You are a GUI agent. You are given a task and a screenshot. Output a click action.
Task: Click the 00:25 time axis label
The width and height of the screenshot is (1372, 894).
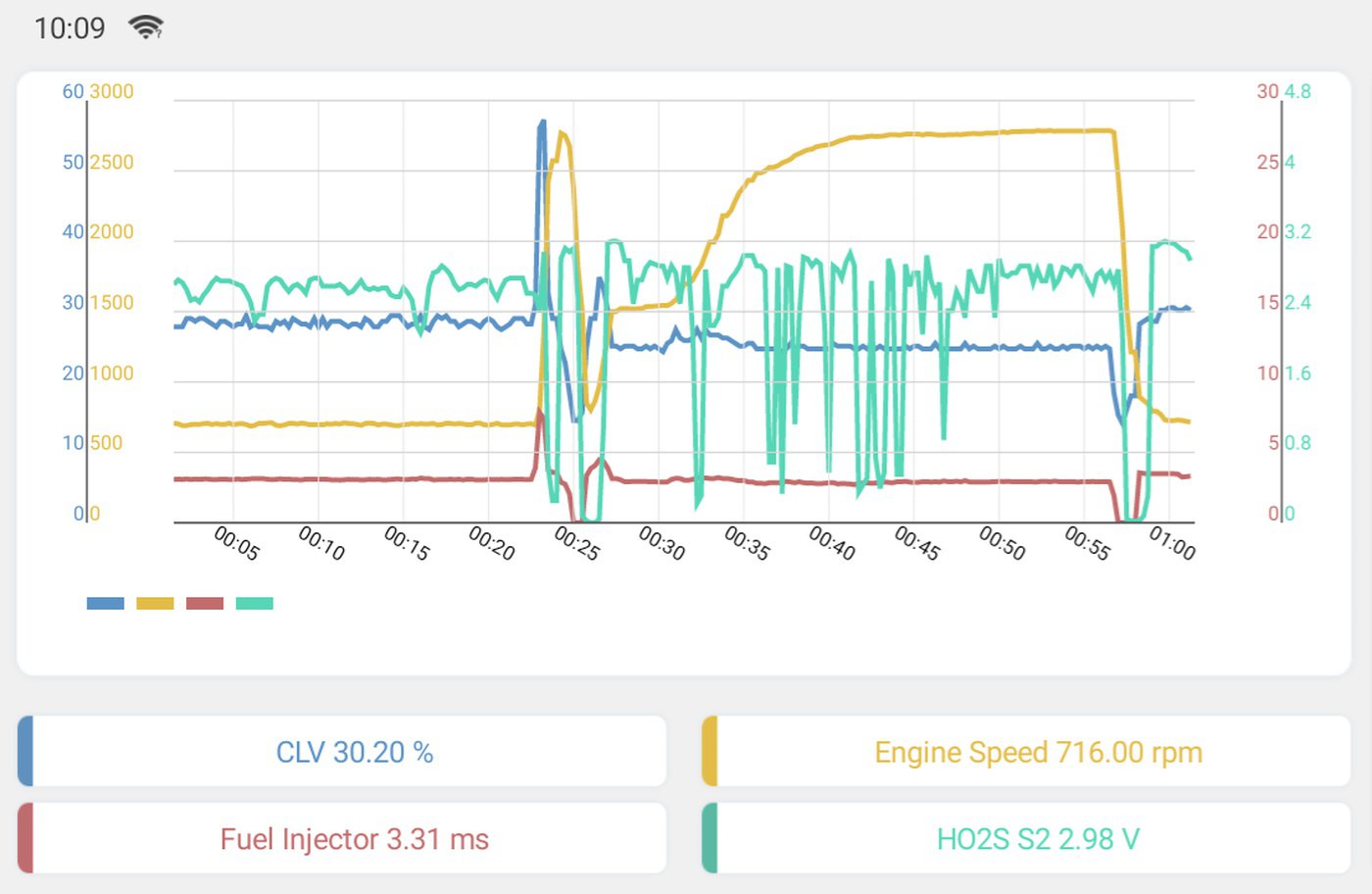pos(576,543)
